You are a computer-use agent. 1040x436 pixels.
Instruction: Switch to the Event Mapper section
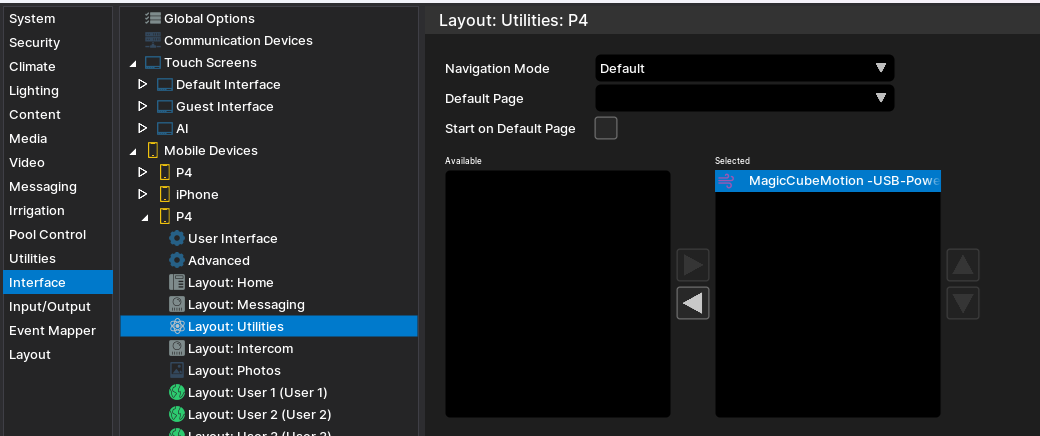52,331
